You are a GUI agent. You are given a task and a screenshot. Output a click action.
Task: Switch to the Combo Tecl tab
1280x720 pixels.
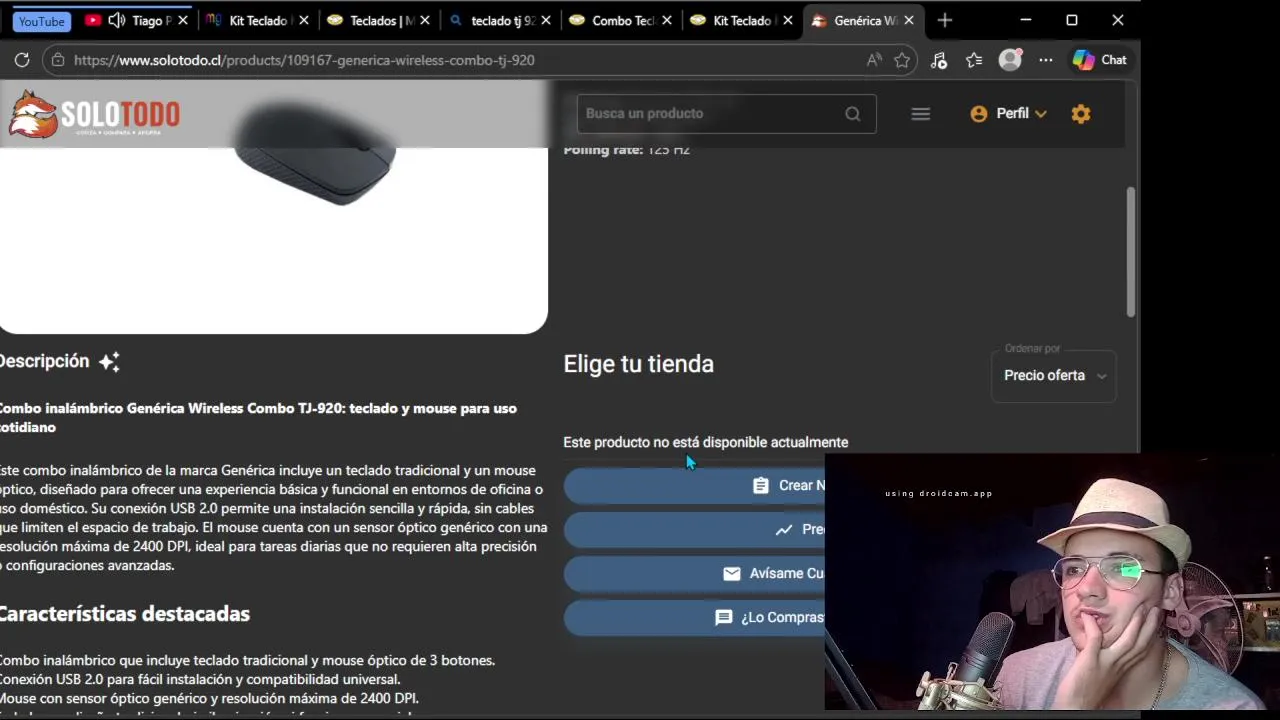point(622,20)
